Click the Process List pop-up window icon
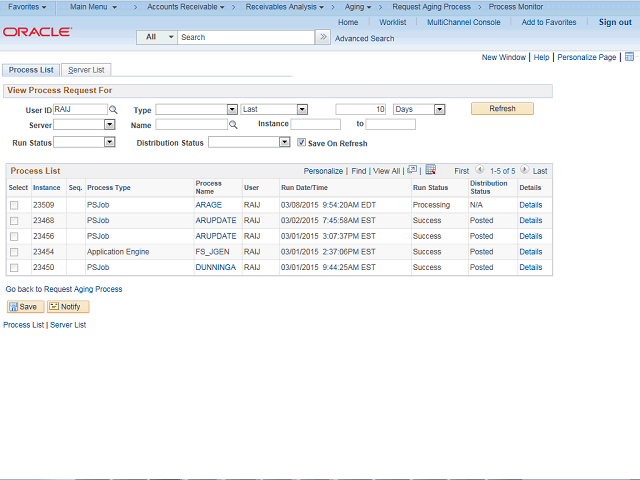Image resolution: width=640 pixels, height=480 pixels. [412, 170]
